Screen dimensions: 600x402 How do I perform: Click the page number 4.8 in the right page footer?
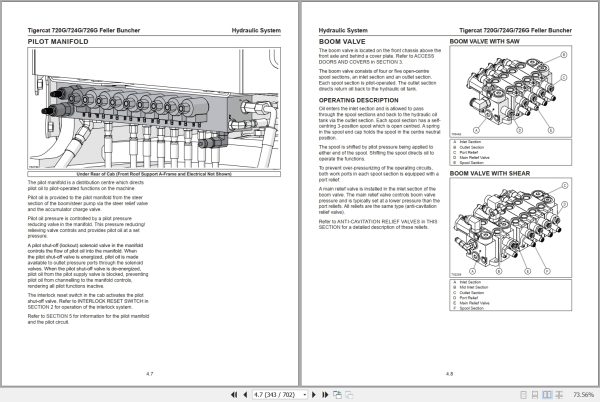[449, 374]
